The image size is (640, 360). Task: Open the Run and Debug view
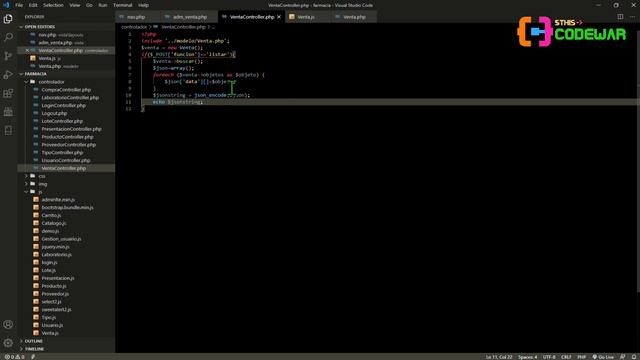click(8, 75)
